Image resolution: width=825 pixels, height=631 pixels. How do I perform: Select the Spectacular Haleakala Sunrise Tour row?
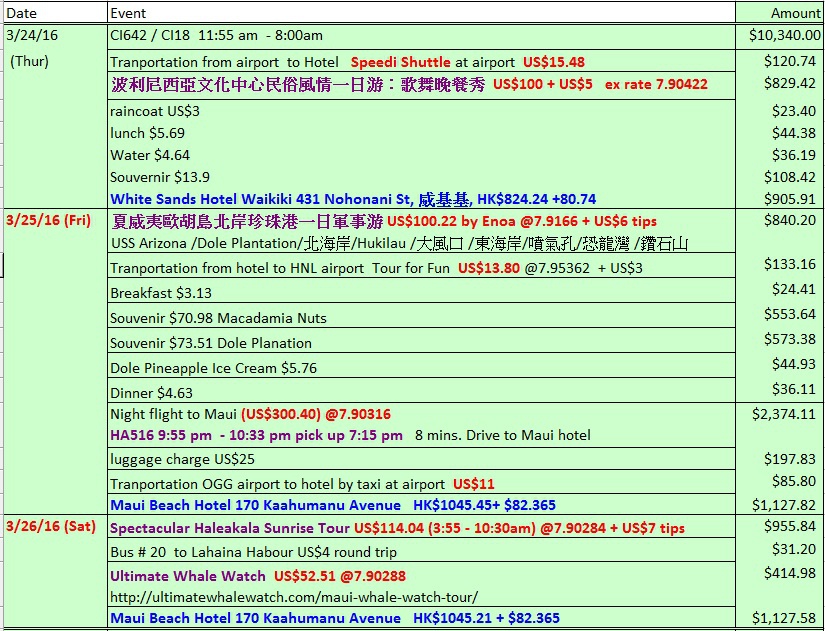(421, 527)
